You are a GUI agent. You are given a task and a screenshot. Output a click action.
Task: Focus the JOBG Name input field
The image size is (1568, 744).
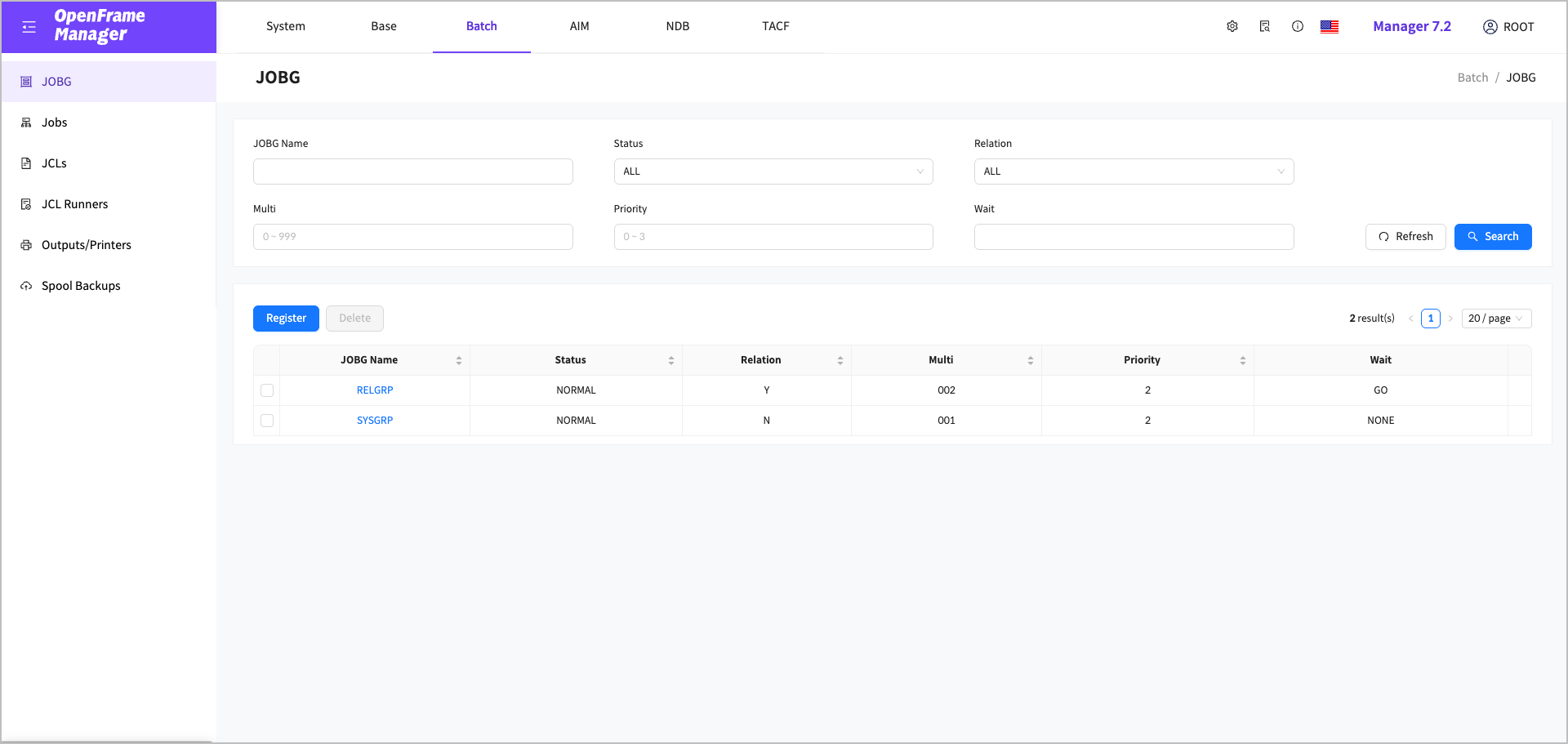tap(413, 172)
